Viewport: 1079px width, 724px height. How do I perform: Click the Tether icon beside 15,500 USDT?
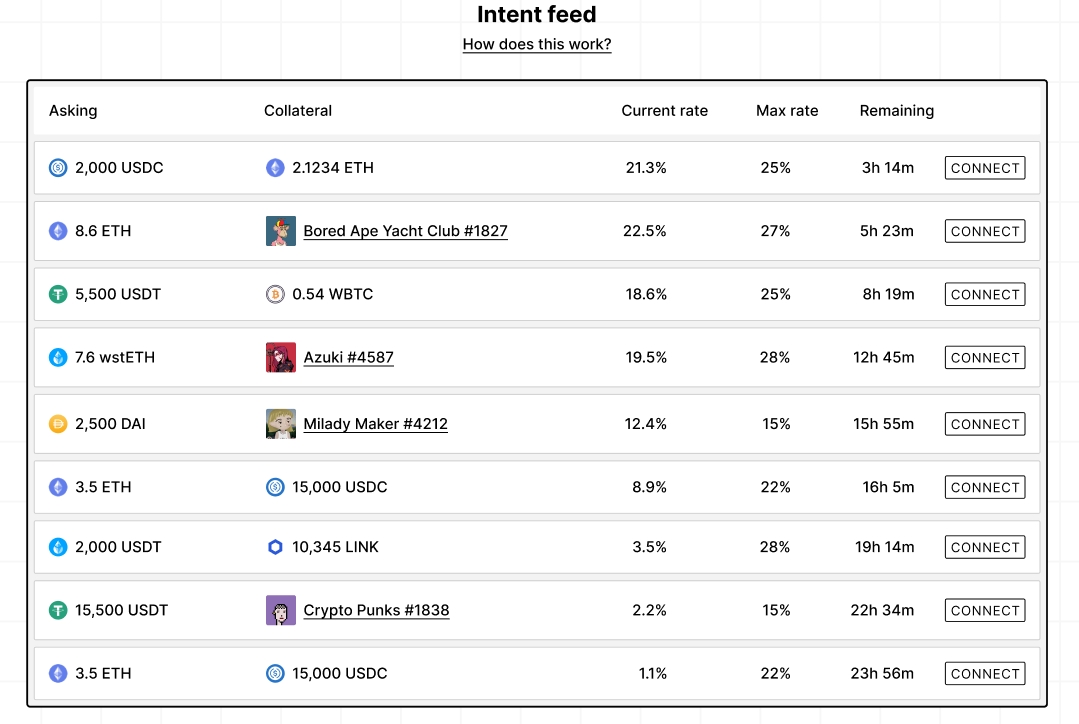pos(58,610)
